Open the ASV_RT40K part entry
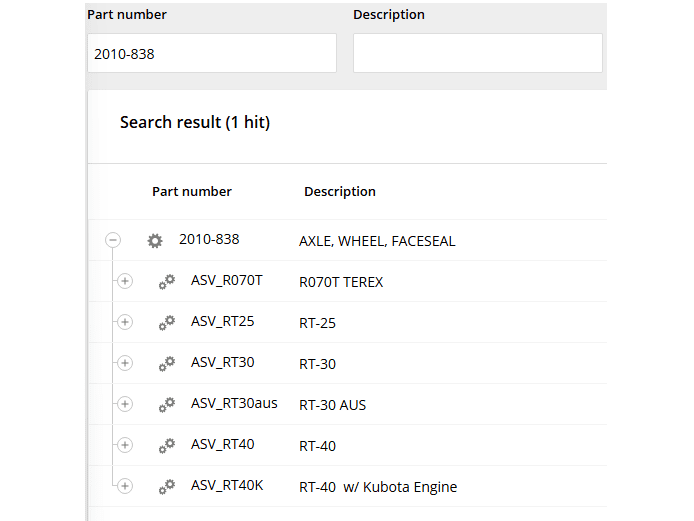The image size is (694, 521). pos(227,485)
